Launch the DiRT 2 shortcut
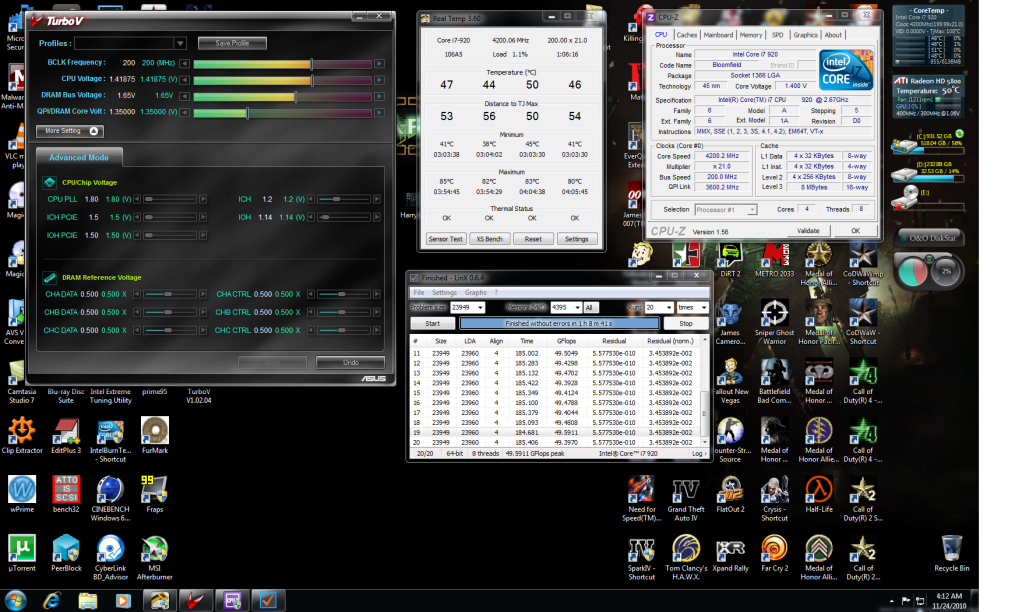The height and width of the screenshot is (612, 1022). click(x=730, y=259)
